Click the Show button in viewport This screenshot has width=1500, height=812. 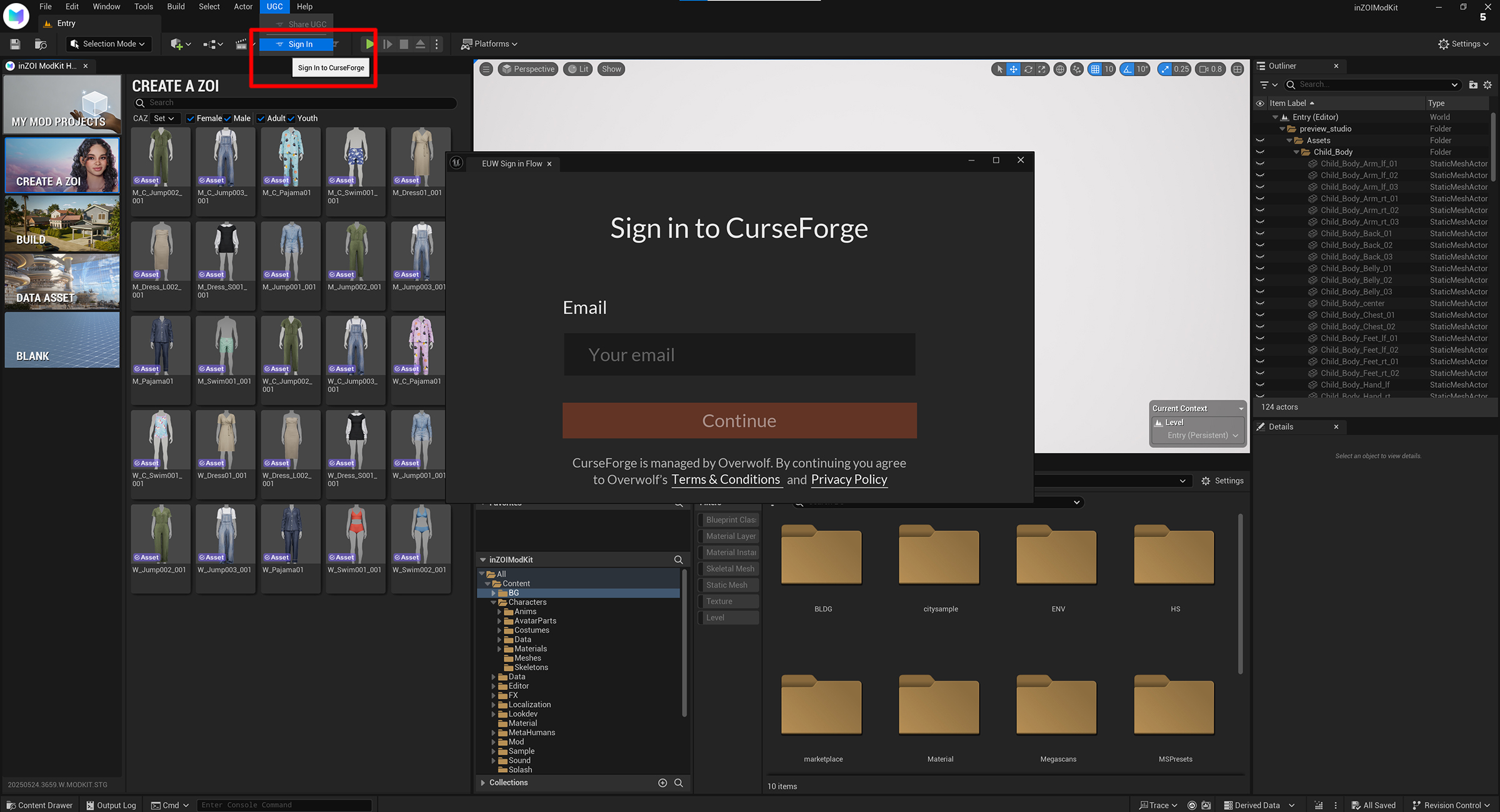pyautogui.click(x=611, y=69)
